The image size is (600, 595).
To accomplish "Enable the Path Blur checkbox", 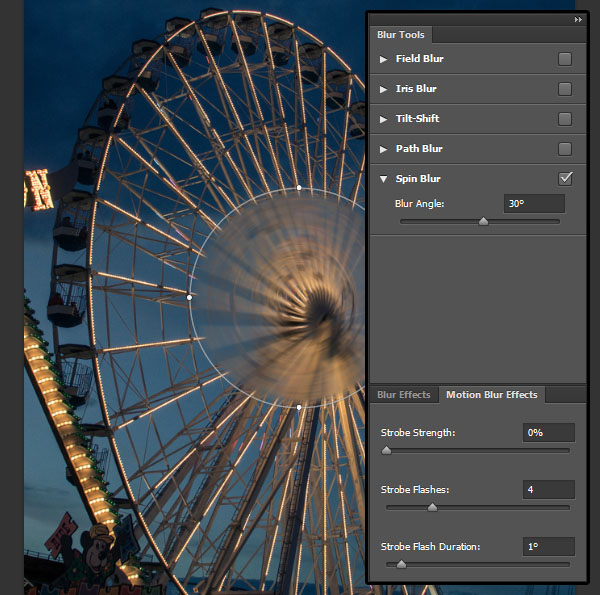I will 565,149.
